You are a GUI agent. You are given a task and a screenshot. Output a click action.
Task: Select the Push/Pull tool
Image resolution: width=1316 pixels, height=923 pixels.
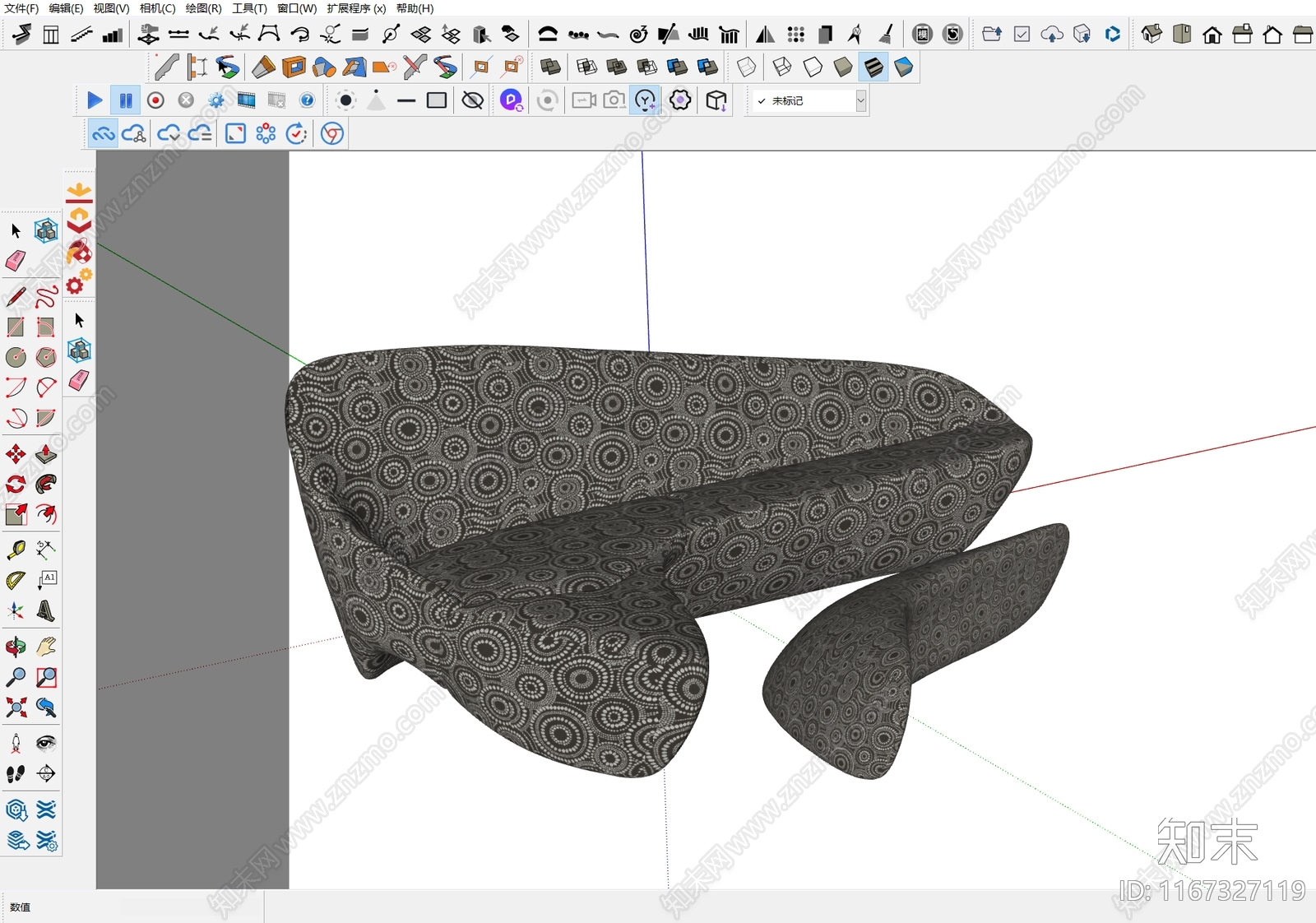(46, 454)
